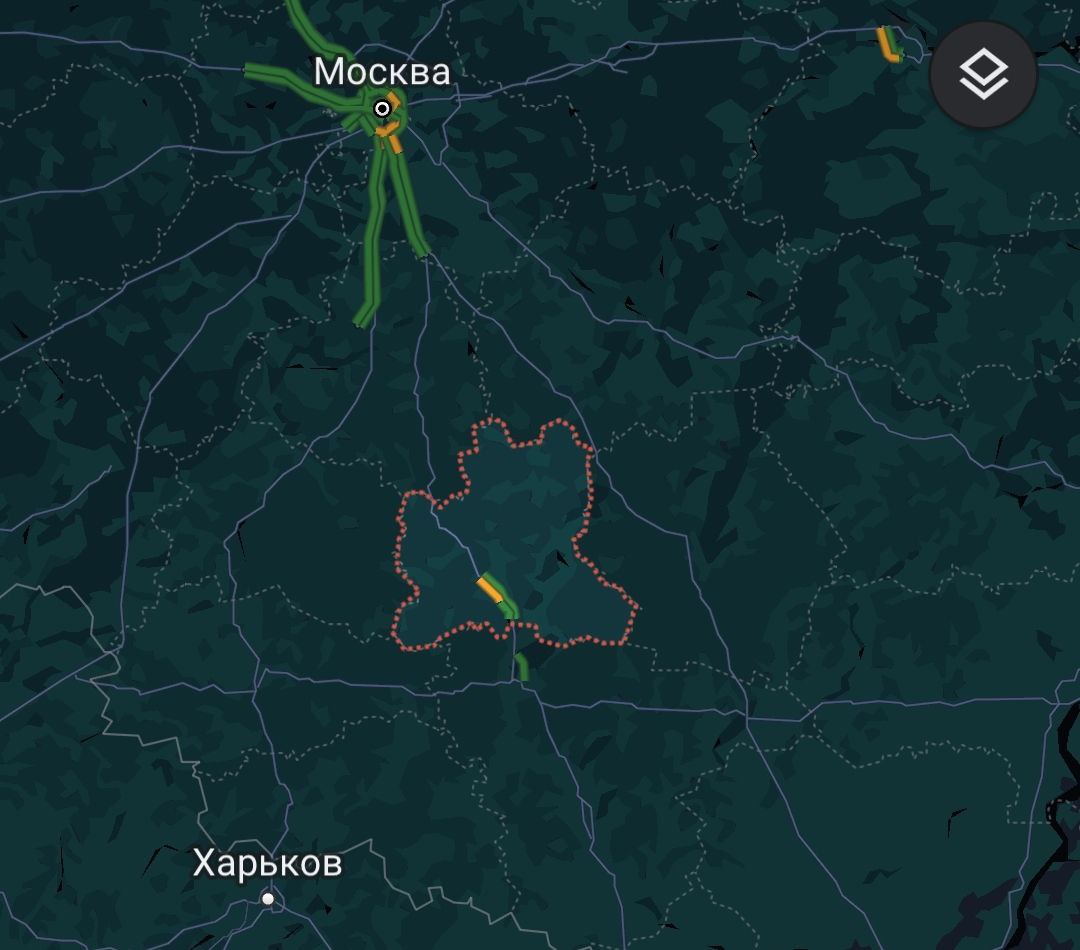Tap the Москва city label
Viewport: 1080px width, 950px height.
pyautogui.click(x=382, y=72)
